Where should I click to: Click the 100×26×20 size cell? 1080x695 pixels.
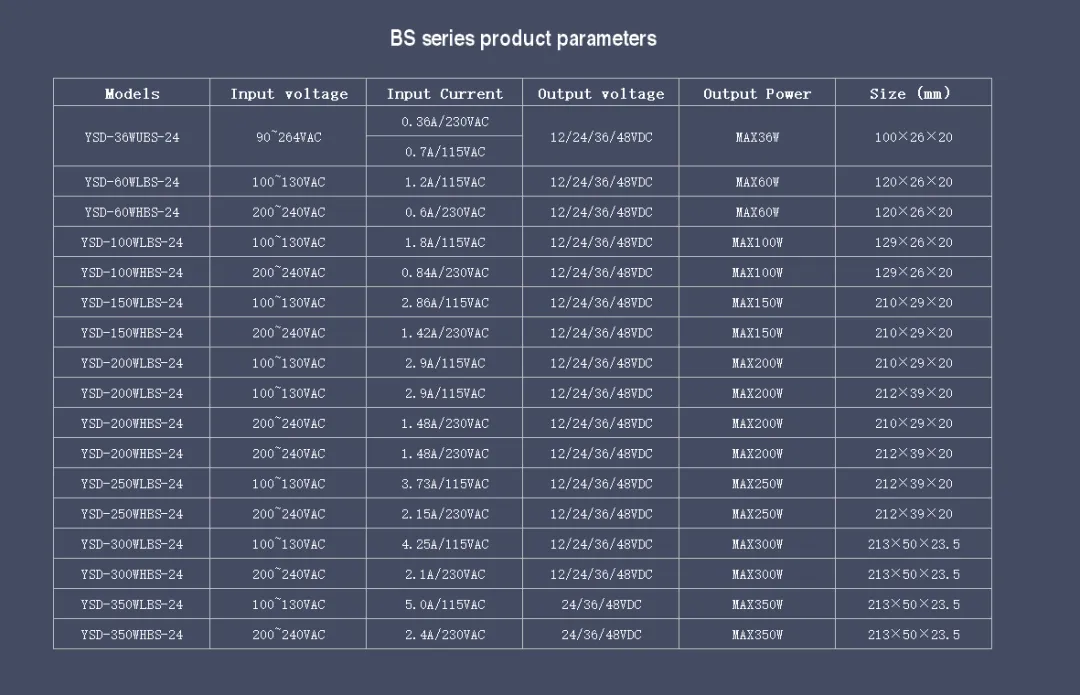913,136
